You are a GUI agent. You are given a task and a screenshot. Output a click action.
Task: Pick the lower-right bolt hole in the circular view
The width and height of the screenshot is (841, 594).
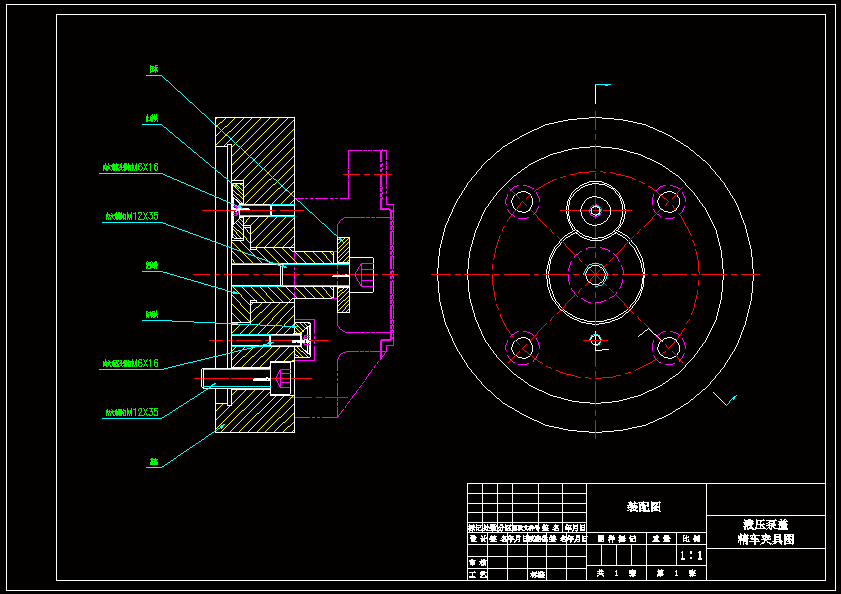pos(669,348)
